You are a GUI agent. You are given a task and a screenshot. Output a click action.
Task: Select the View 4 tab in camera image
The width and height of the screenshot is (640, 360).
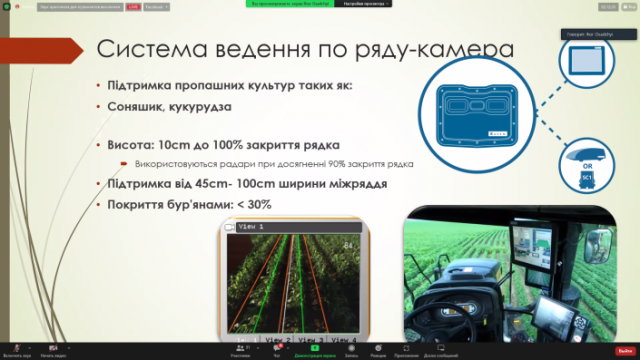point(344,339)
